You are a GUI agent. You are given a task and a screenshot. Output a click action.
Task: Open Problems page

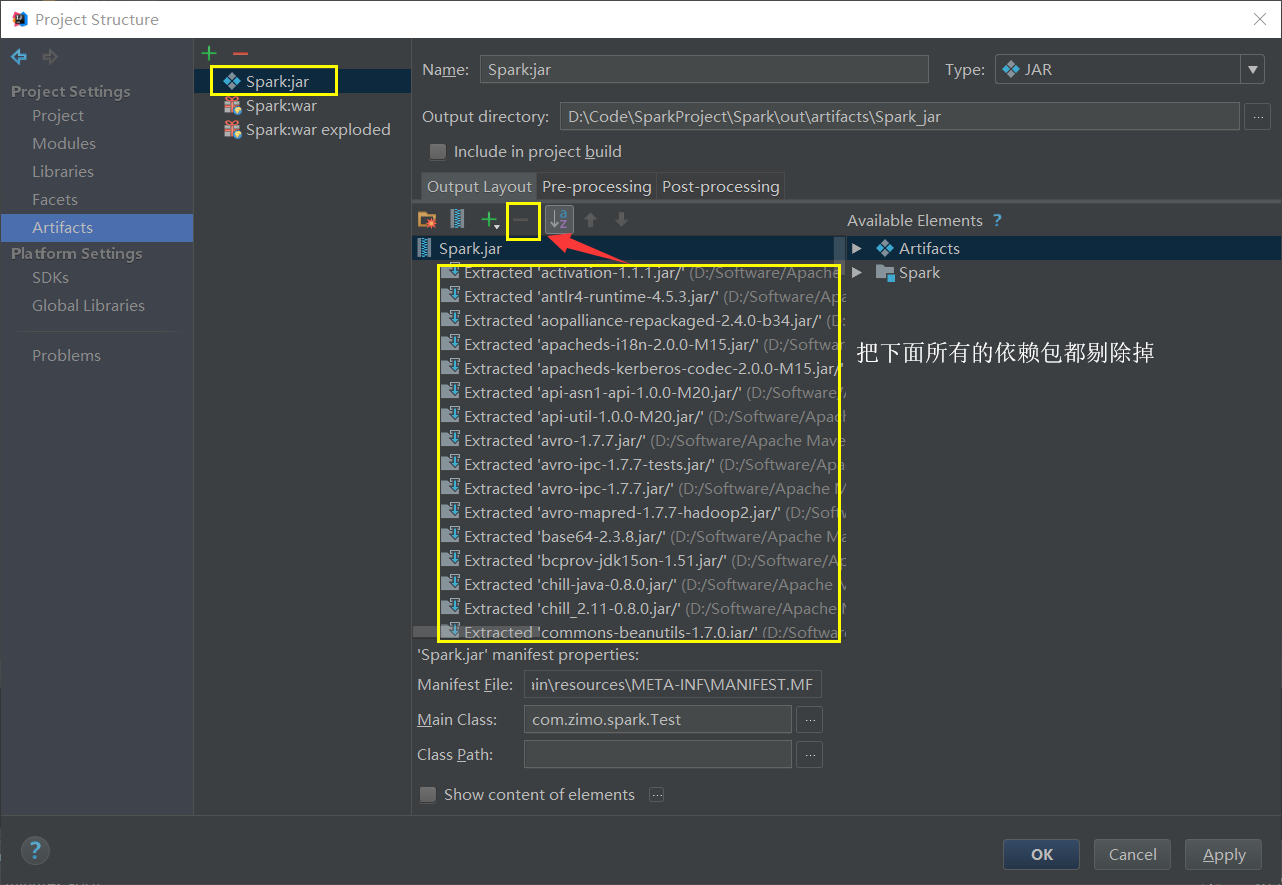coord(66,355)
